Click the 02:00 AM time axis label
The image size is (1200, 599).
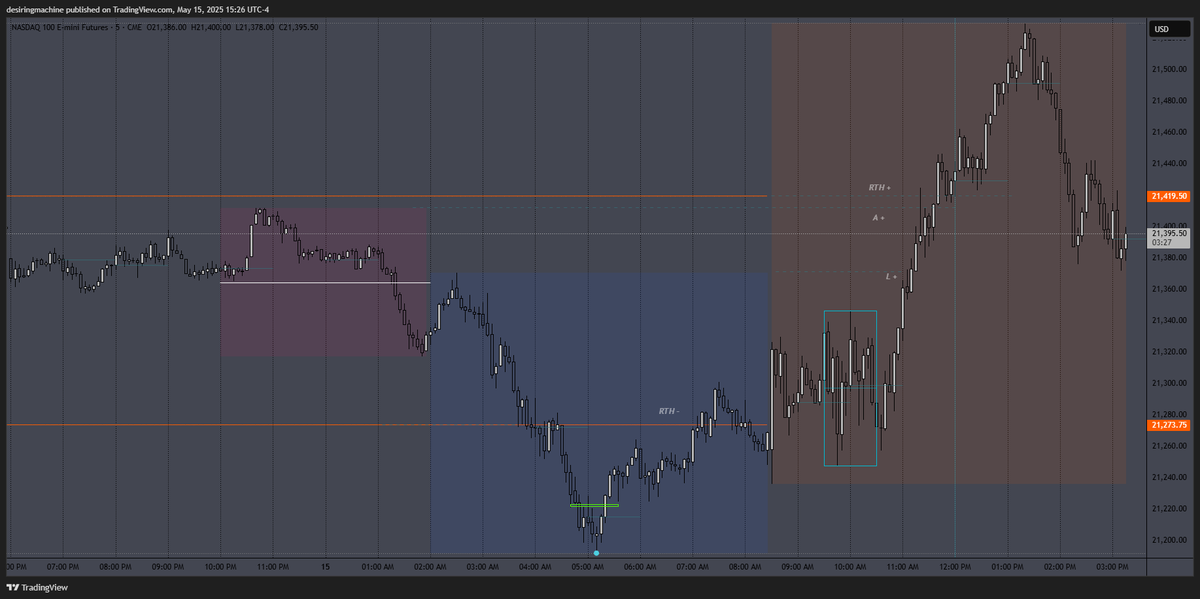[430, 566]
